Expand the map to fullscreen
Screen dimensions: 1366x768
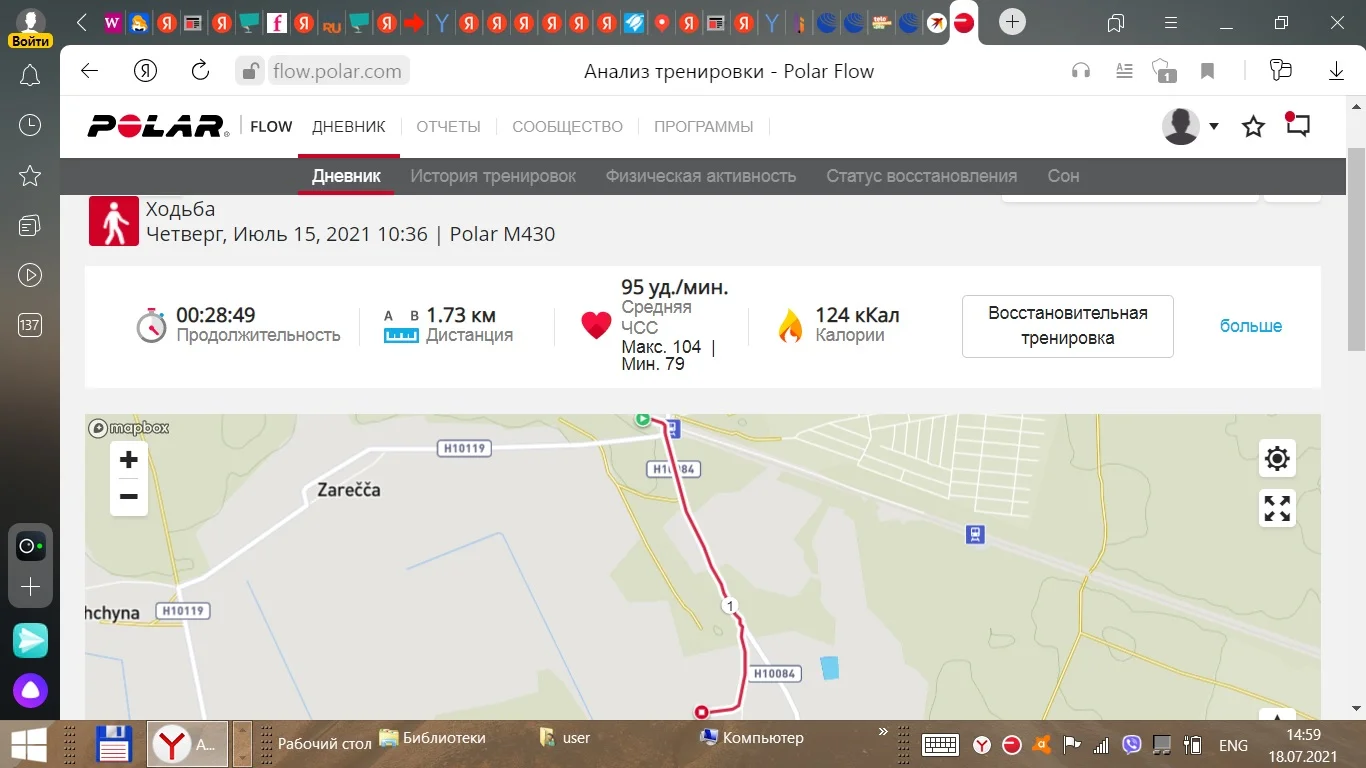pos(1277,508)
